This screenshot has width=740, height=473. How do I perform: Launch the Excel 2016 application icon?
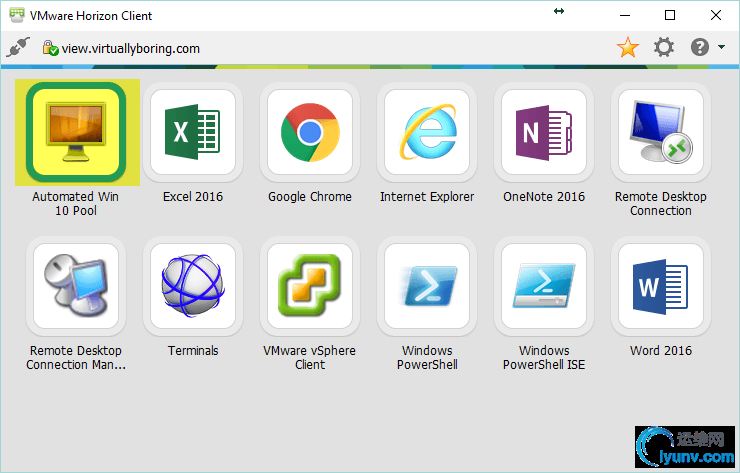(193, 132)
